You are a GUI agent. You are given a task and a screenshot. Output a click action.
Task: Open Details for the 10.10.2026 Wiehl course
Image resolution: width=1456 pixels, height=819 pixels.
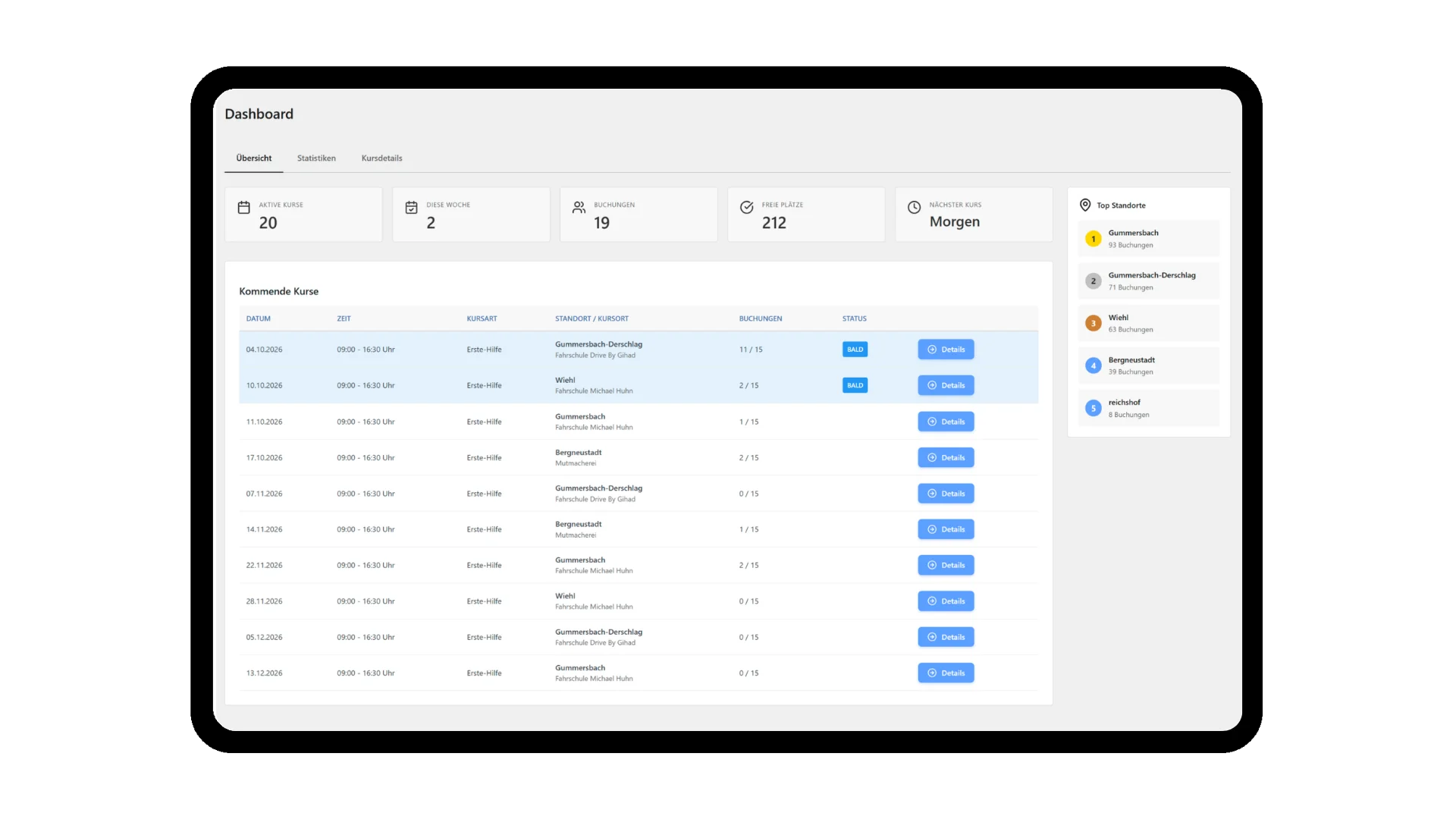point(946,385)
